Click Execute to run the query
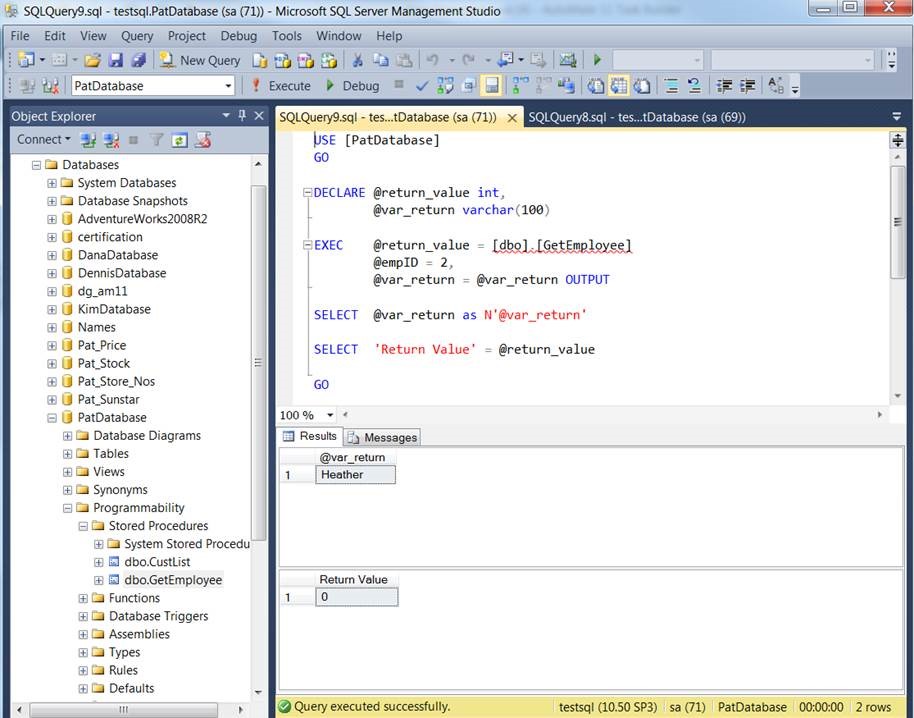 pyautogui.click(x=281, y=86)
